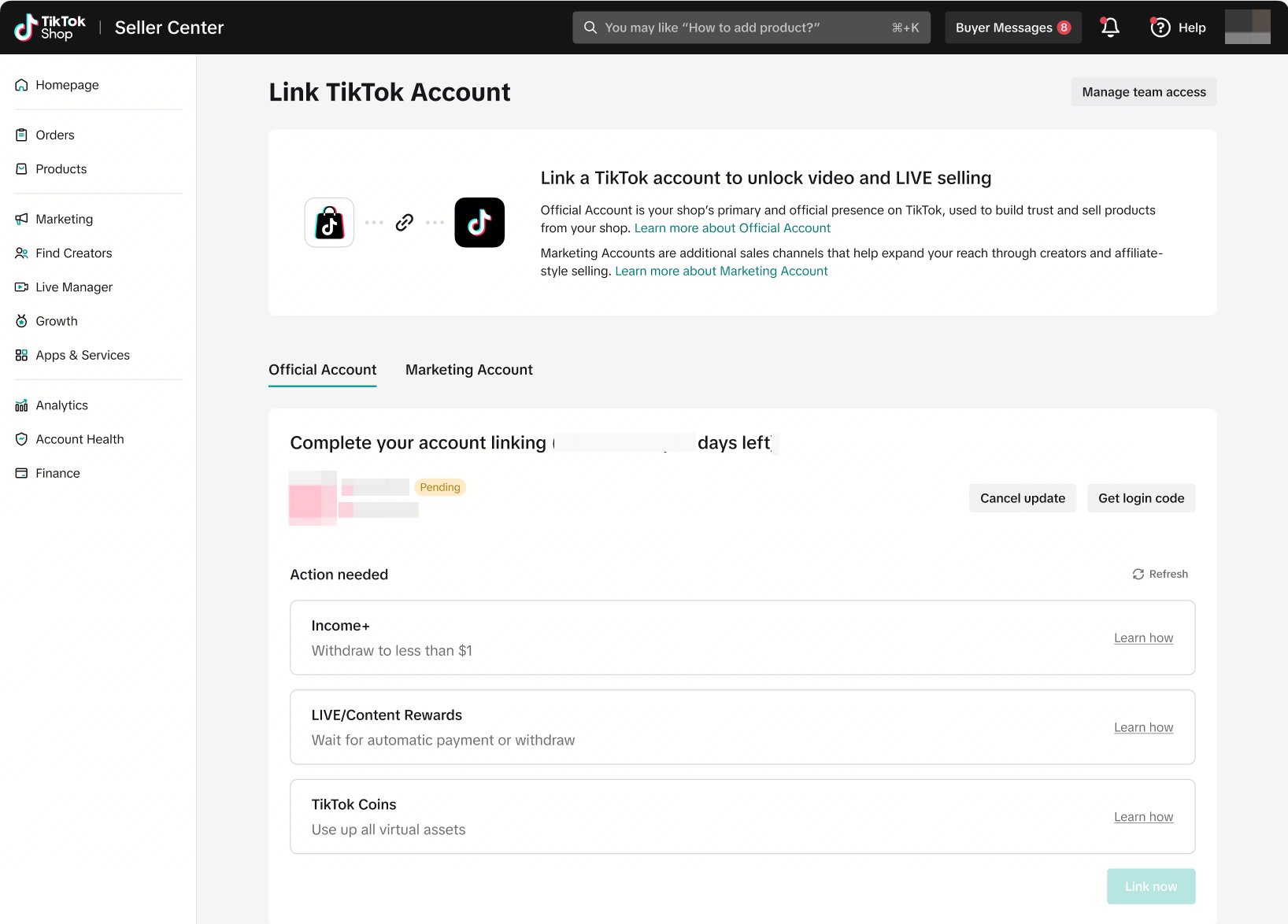This screenshot has height=924, width=1288.
Task: Click the Marketing megaphone icon
Action: [x=21, y=219]
